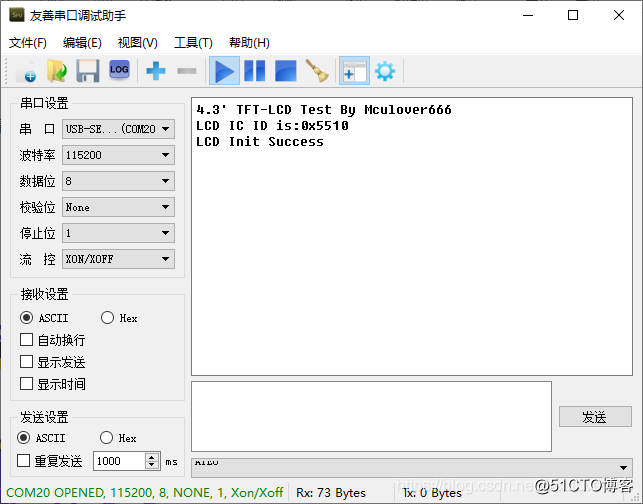Open the 校验位 dropdown showing None
The width and height of the screenshot is (643, 504).
click(119, 207)
